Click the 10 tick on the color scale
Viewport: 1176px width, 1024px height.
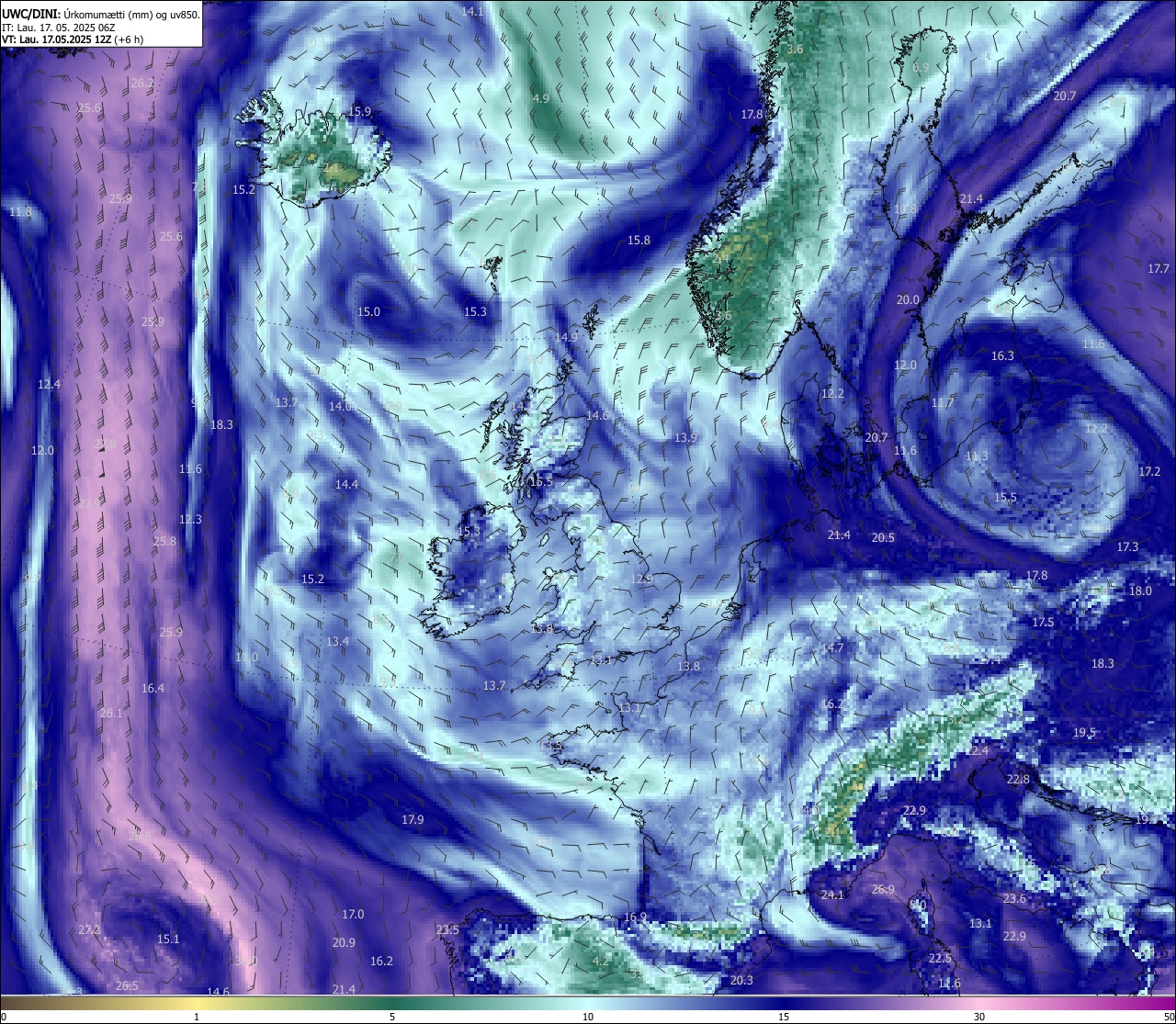[x=588, y=1017]
